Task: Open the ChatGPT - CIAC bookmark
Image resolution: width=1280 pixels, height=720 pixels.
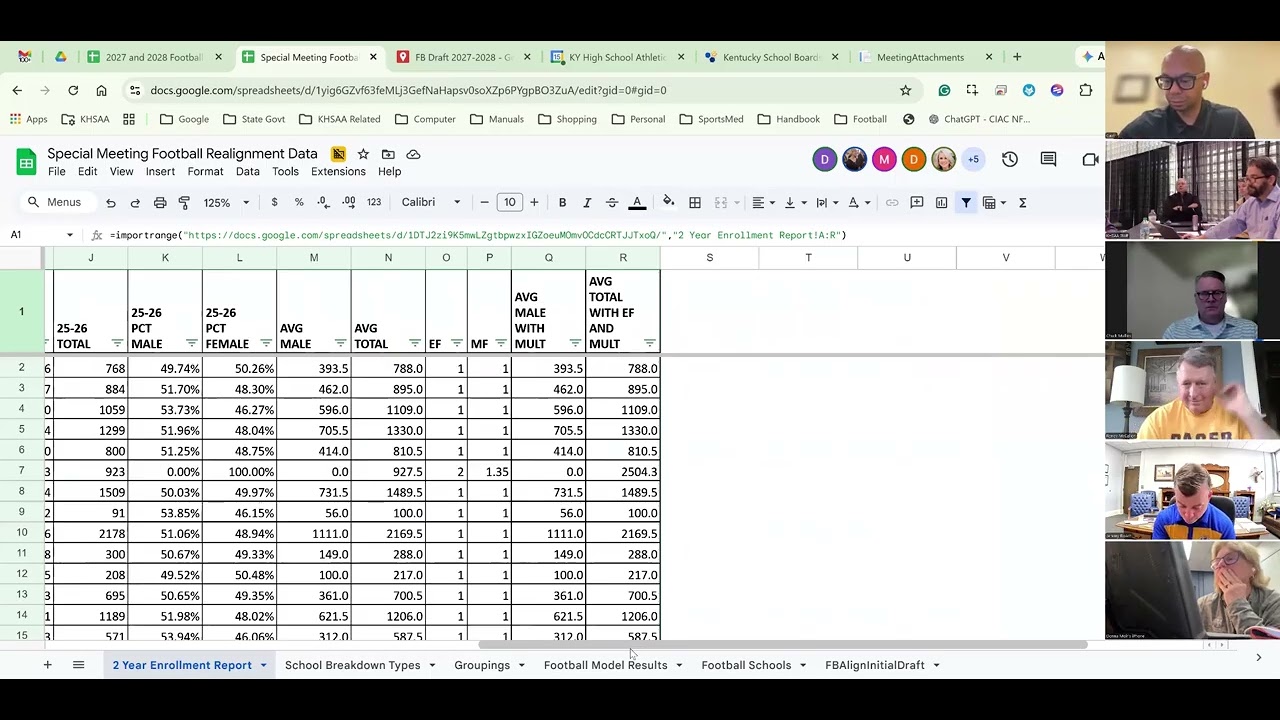Action: pyautogui.click(x=979, y=119)
